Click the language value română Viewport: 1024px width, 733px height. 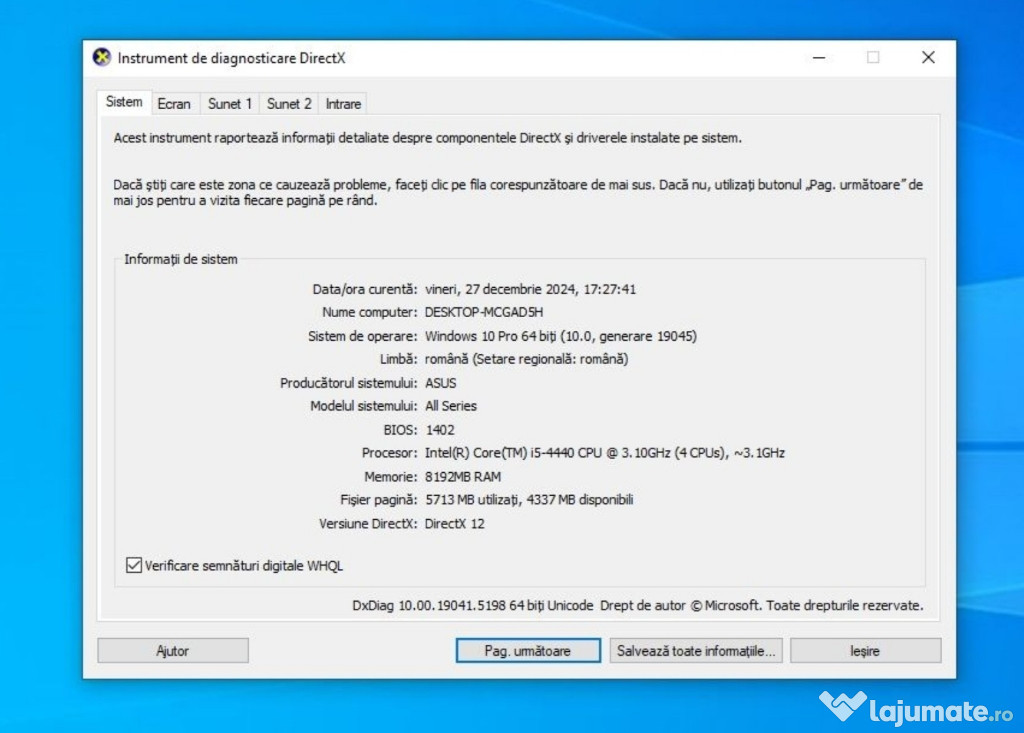(526, 359)
